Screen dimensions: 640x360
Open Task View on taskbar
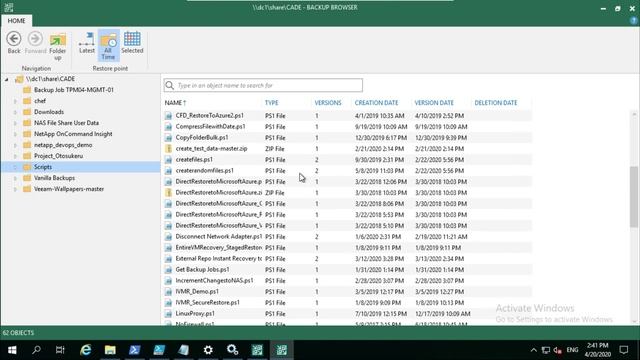click(x=60, y=350)
